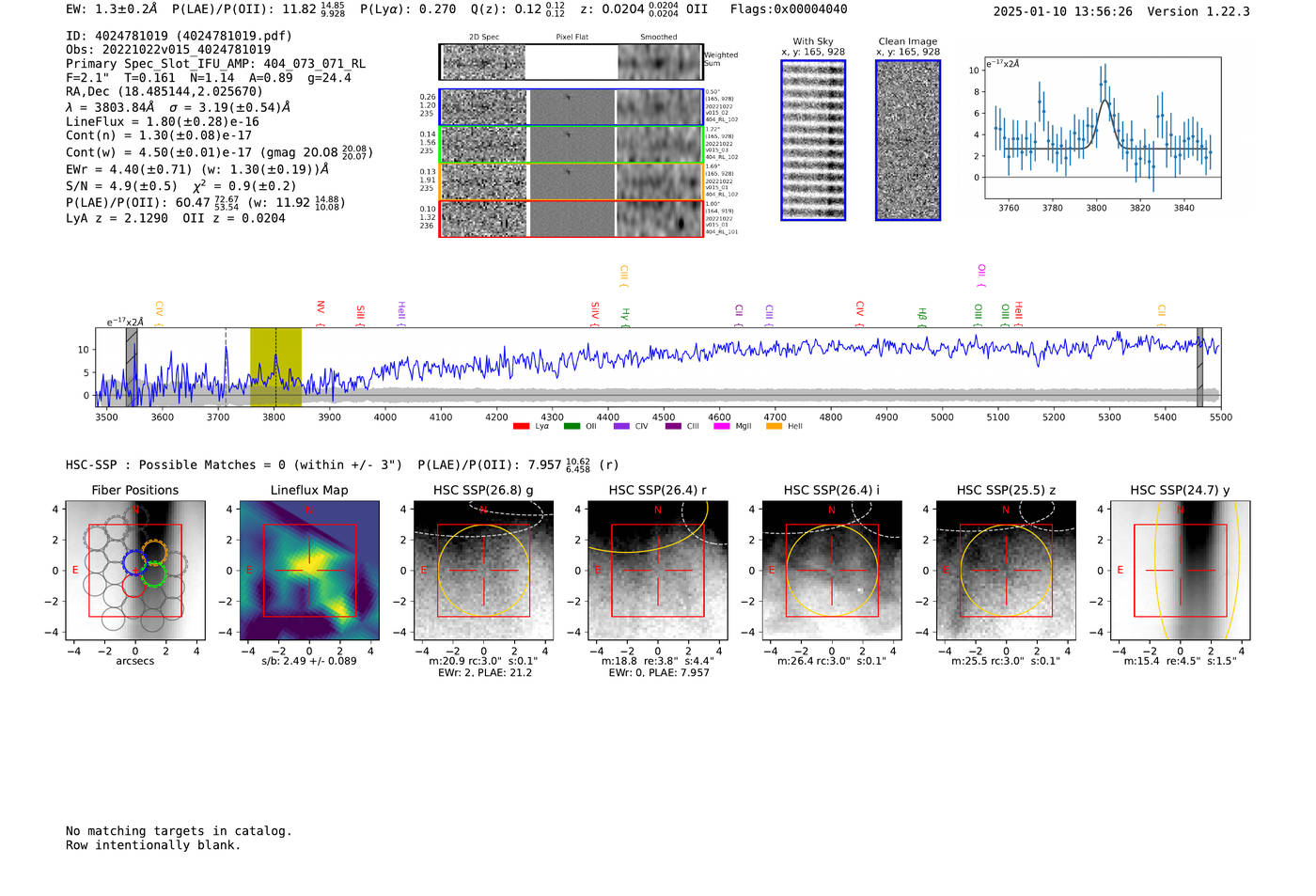Select the S/N = 4.9(±0.5) line

181,185
